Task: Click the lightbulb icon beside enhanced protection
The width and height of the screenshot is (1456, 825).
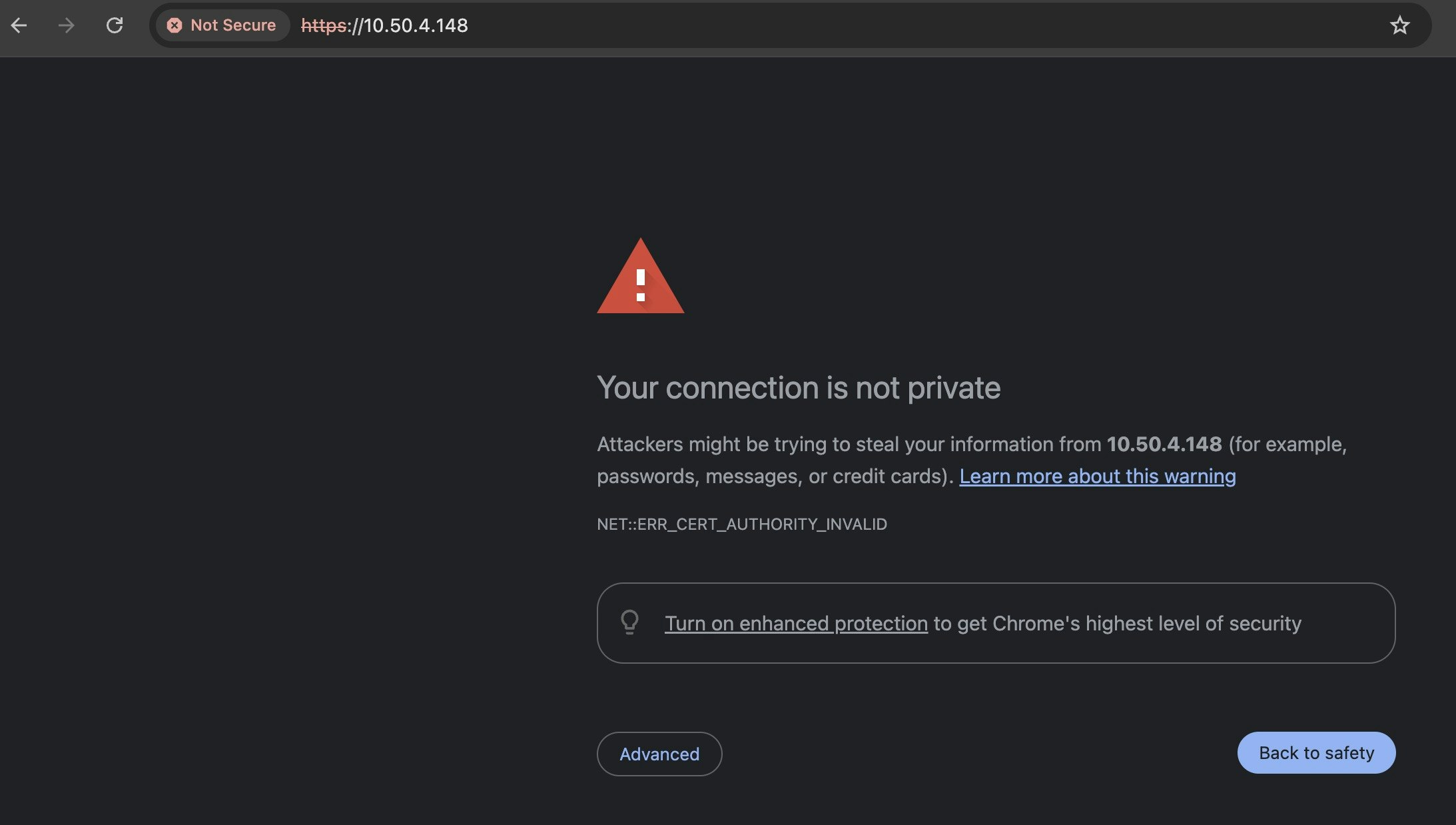Action: pos(629,623)
